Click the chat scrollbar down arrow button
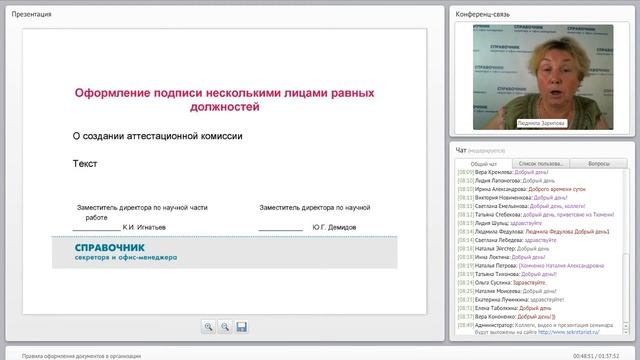 pyautogui.click(x=627, y=332)
